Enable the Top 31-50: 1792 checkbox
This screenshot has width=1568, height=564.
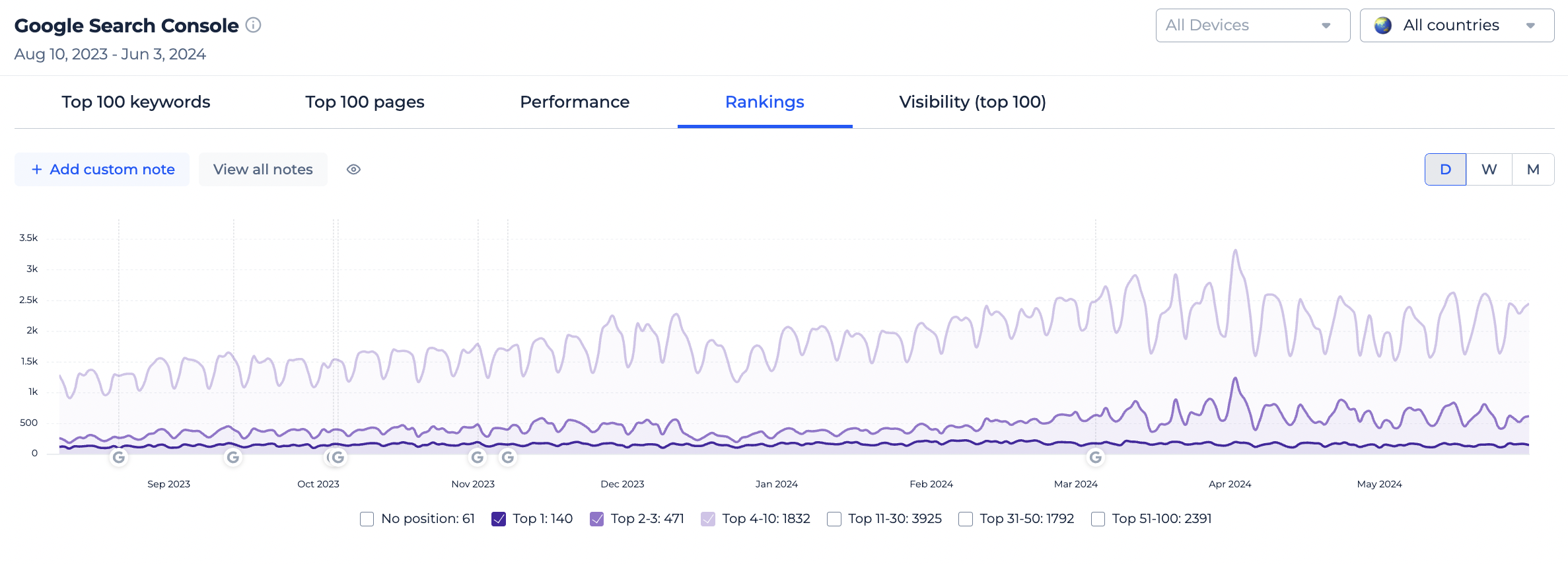[x=966, y=519]
